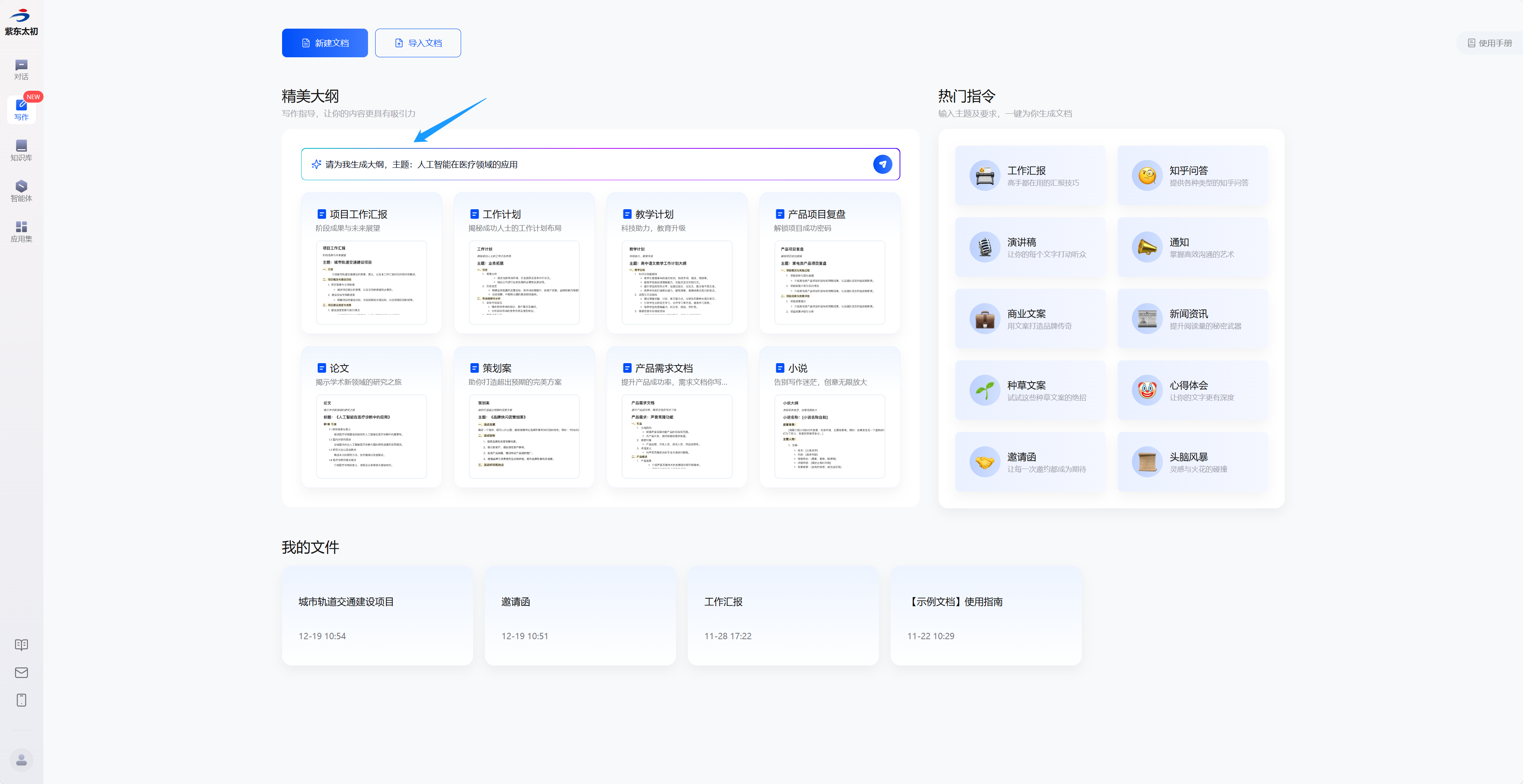1523x784 pixels.
Task: Open the 智能体 agents sidebar icon
Action: coord(21,191)
